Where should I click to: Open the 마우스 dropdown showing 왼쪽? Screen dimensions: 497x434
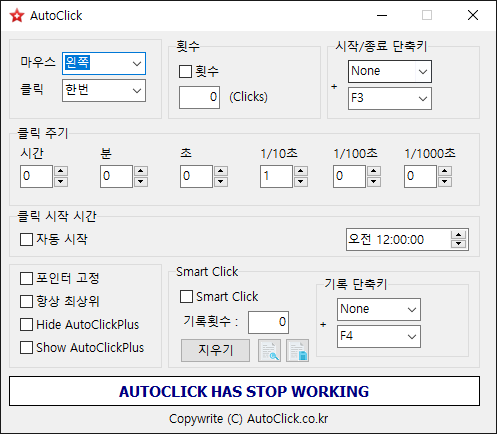coord(104,63)
